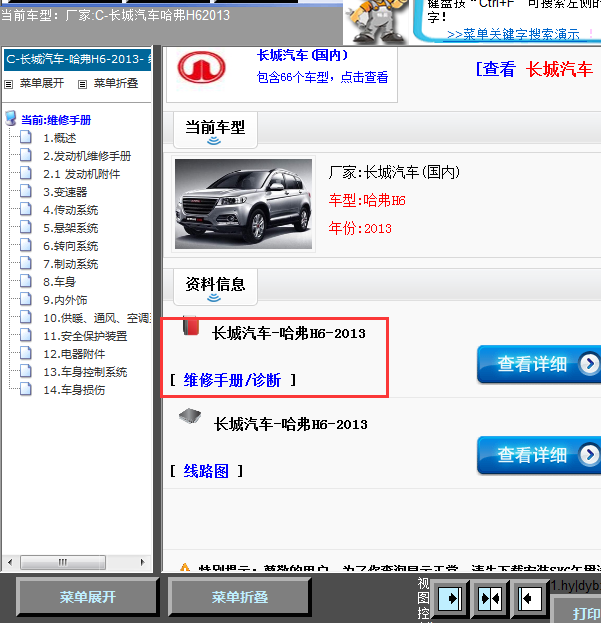This screenshot has width=601, height=623.
Task: Click the page icon beside 3.变速器
Action: (26, 191)
